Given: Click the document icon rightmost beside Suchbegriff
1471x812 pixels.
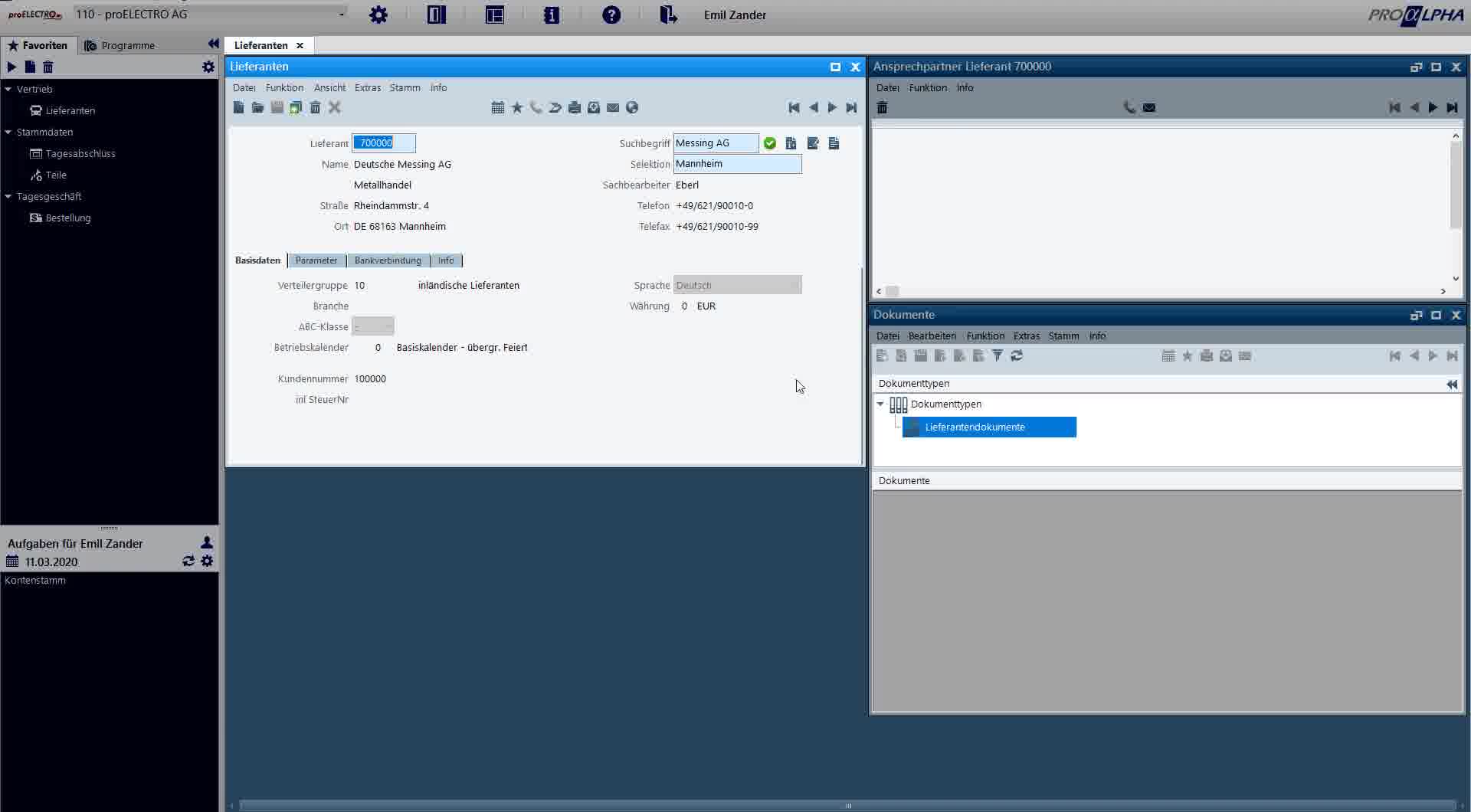Looking at the screenshot, I should (834, 143).
